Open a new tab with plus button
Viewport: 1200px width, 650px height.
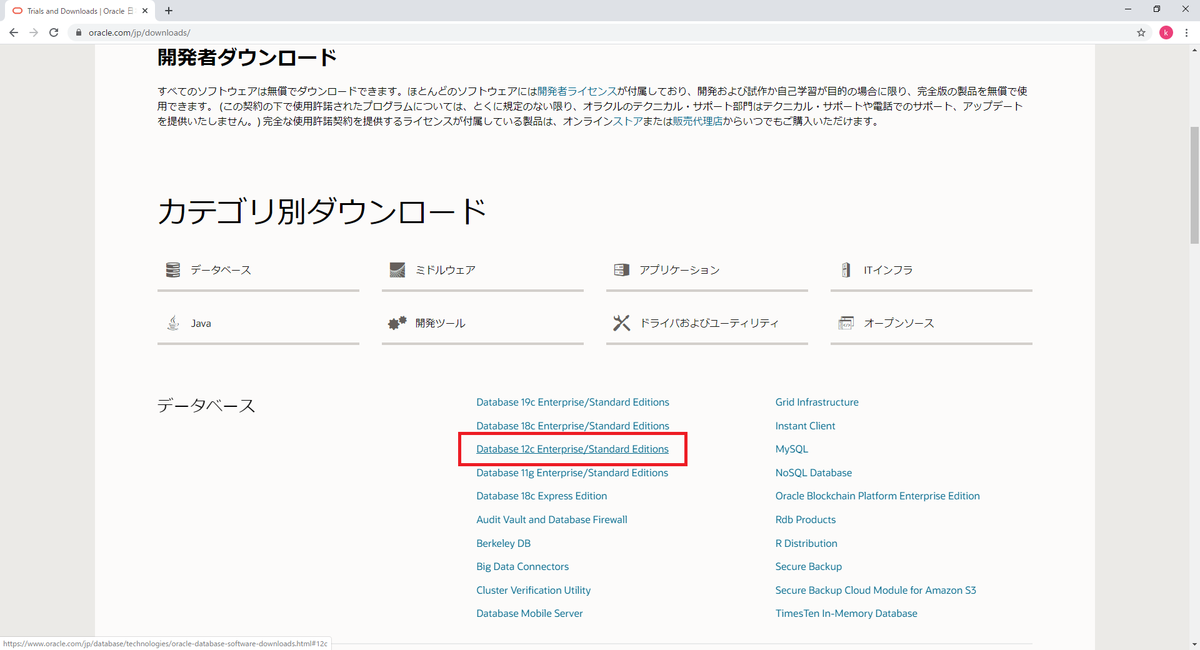[x=168, y=10]
